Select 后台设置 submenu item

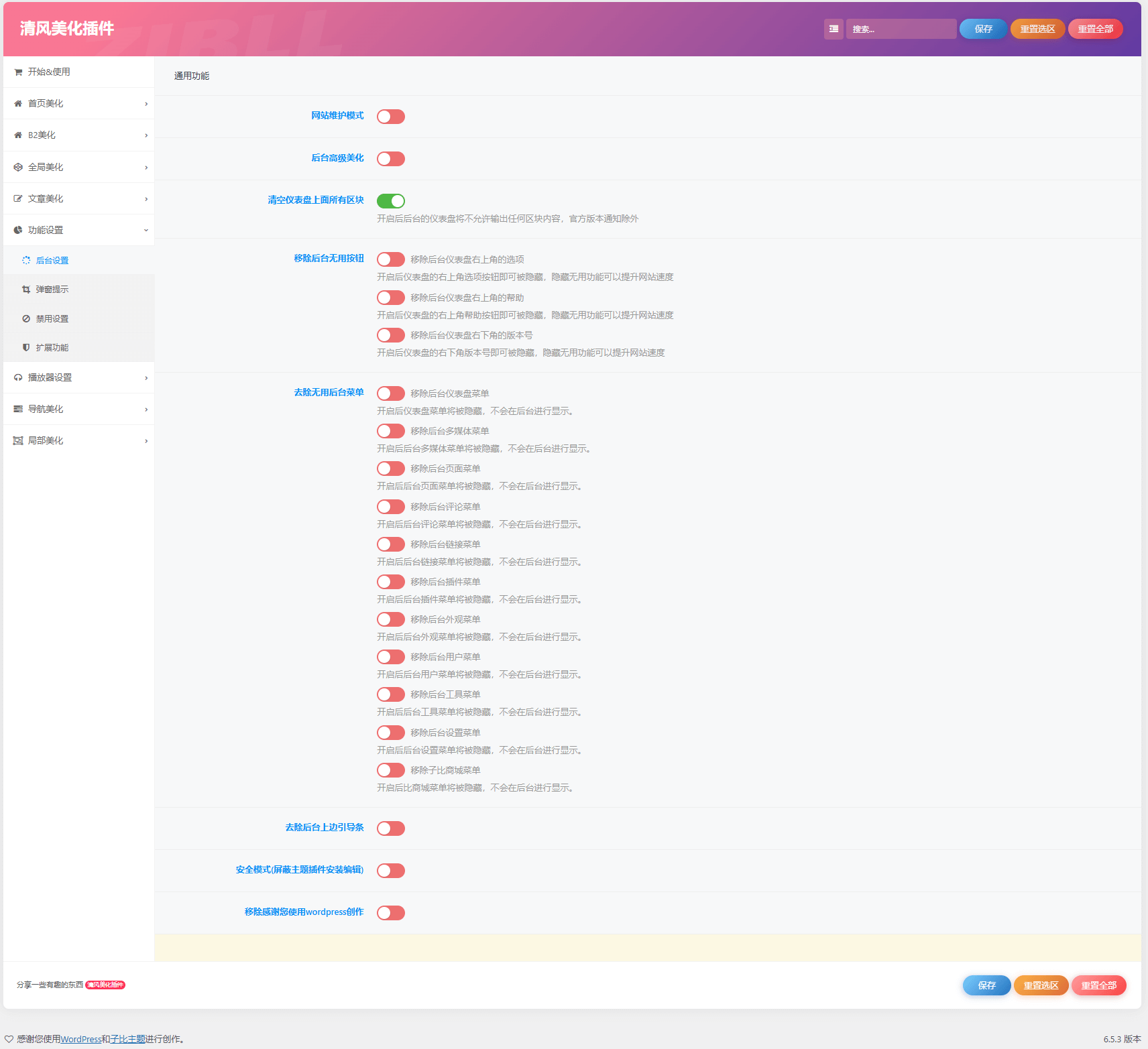click(78, 260)
